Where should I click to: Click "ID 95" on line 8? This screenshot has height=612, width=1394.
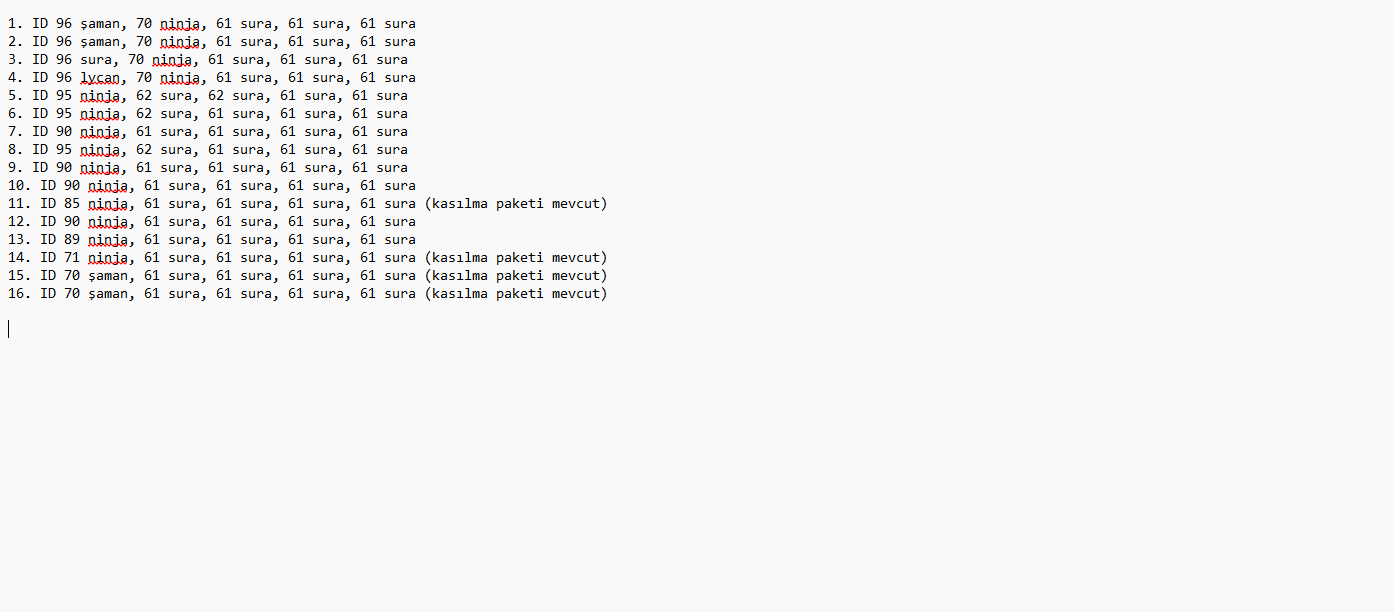tap(52, 150)
